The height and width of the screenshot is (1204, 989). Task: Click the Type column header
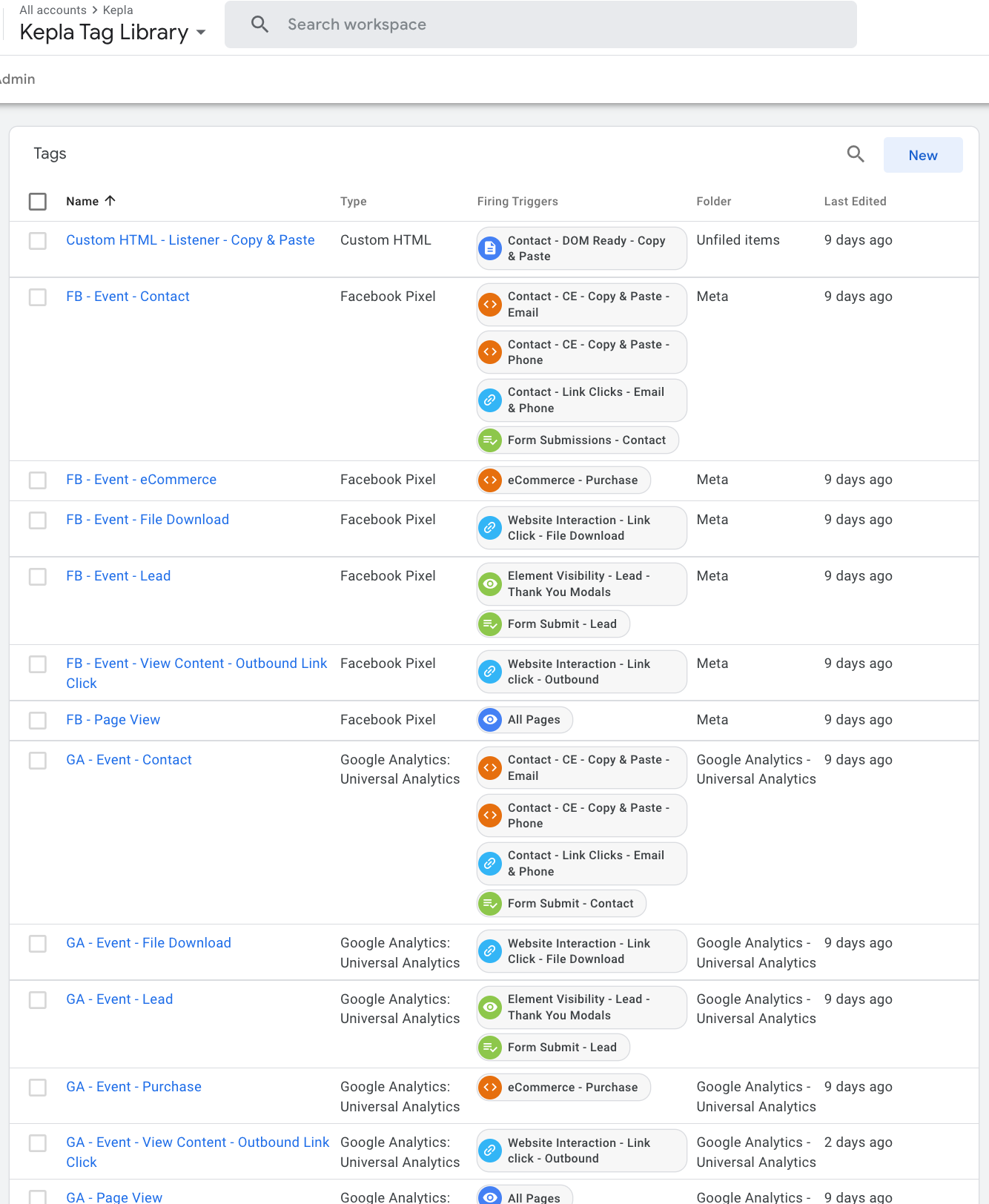(x=354, y=202)
